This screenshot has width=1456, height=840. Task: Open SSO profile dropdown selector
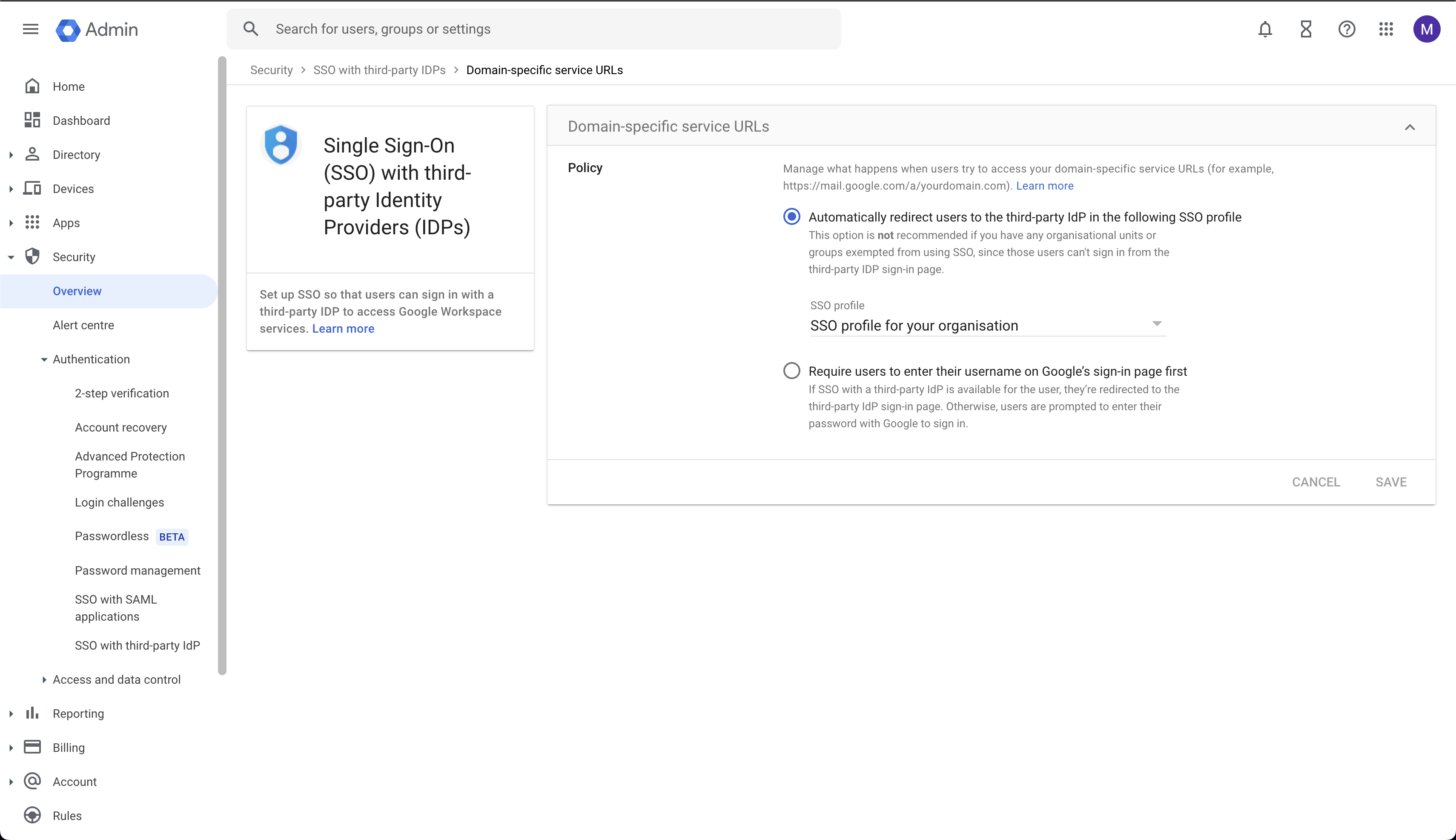coord(985,325)
